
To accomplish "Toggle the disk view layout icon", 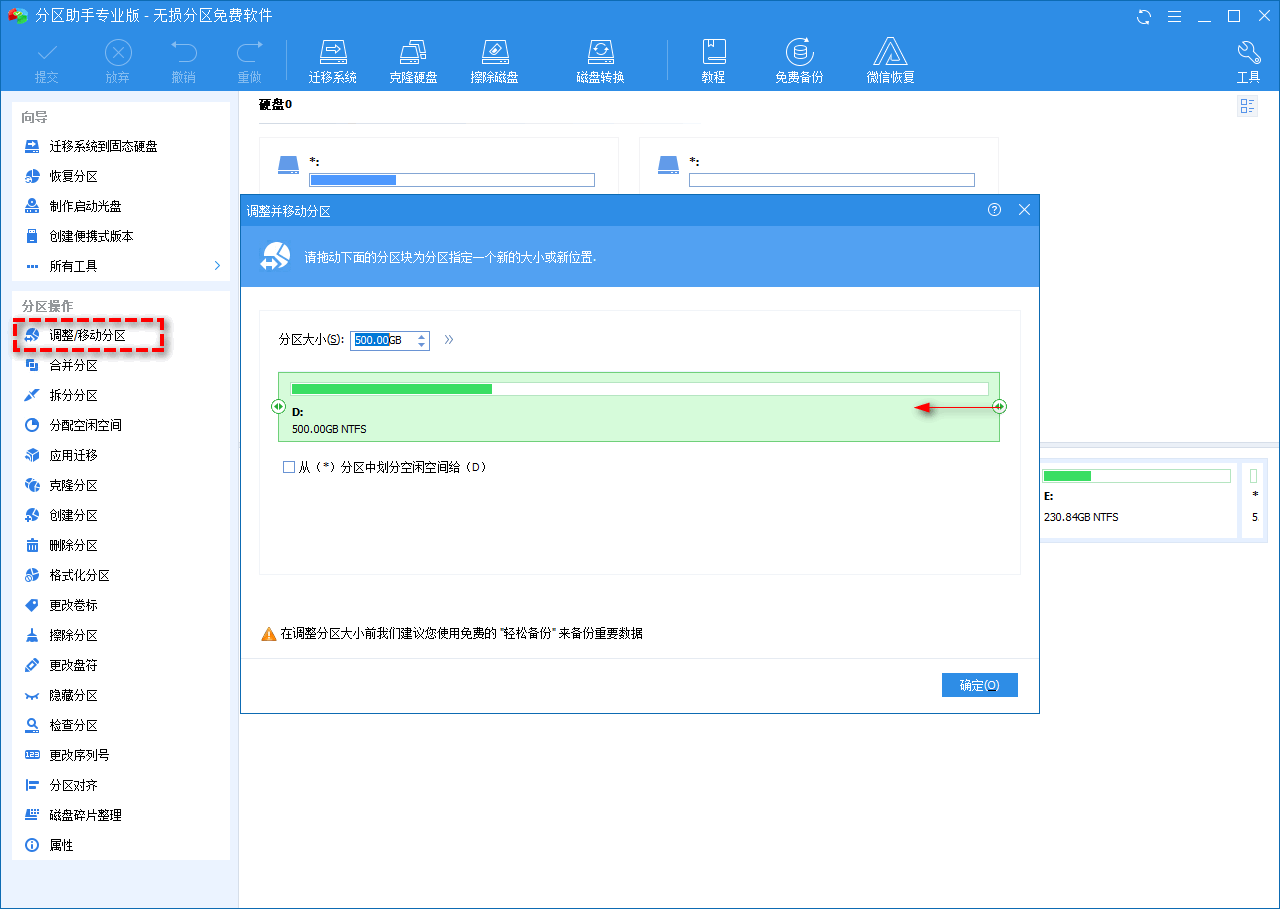I will coord(1248,106).
